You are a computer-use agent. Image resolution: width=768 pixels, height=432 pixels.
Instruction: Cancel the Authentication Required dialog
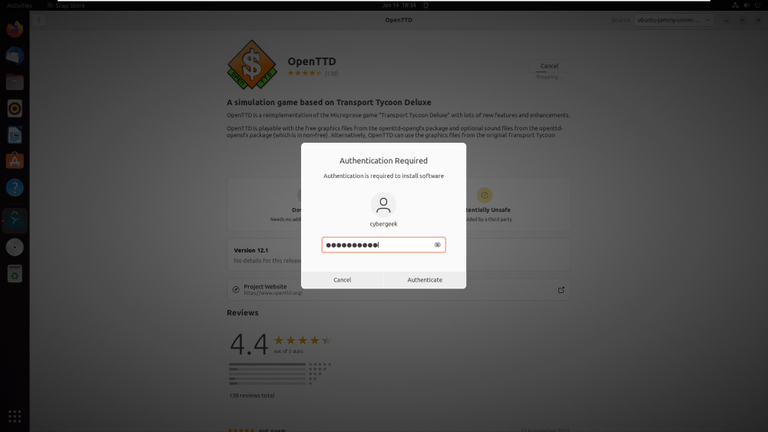coord(342,280)
